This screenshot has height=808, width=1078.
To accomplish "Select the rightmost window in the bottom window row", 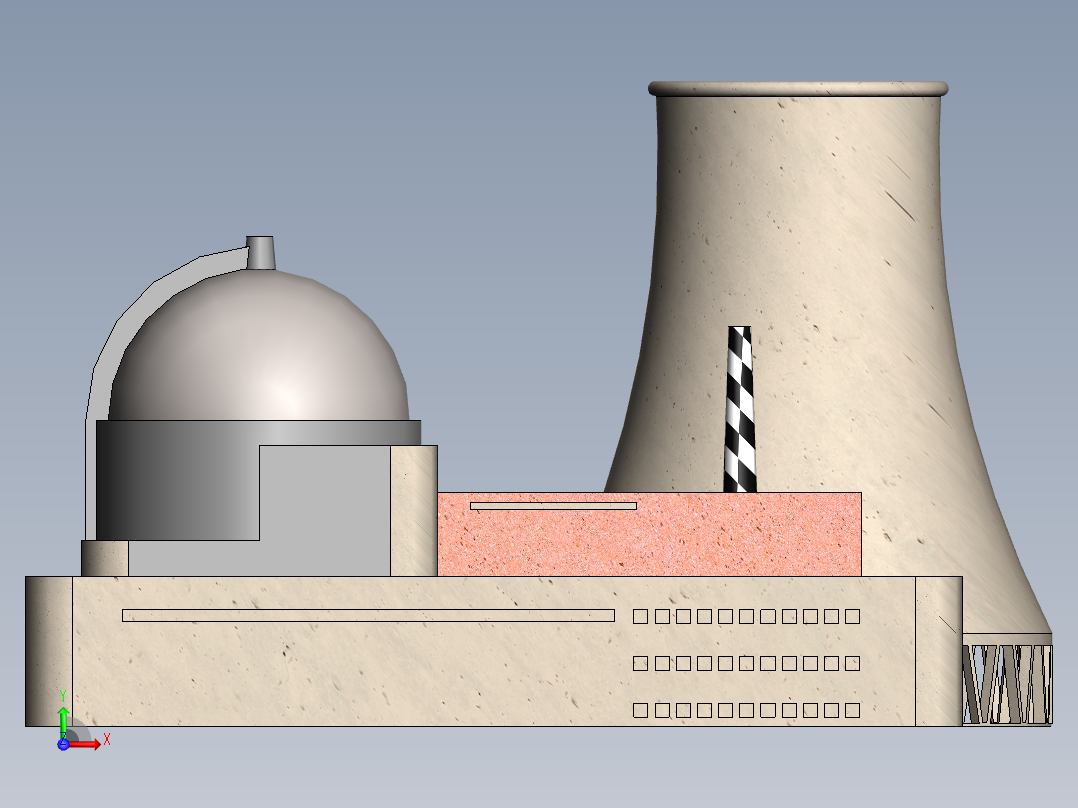I will pos(852,710).
